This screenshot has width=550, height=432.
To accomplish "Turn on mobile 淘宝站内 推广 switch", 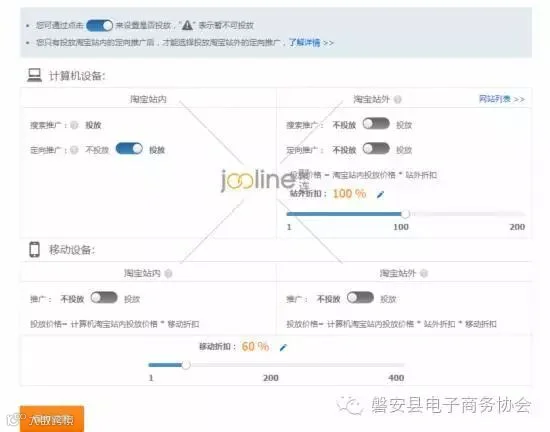I will tap(104, 298).
